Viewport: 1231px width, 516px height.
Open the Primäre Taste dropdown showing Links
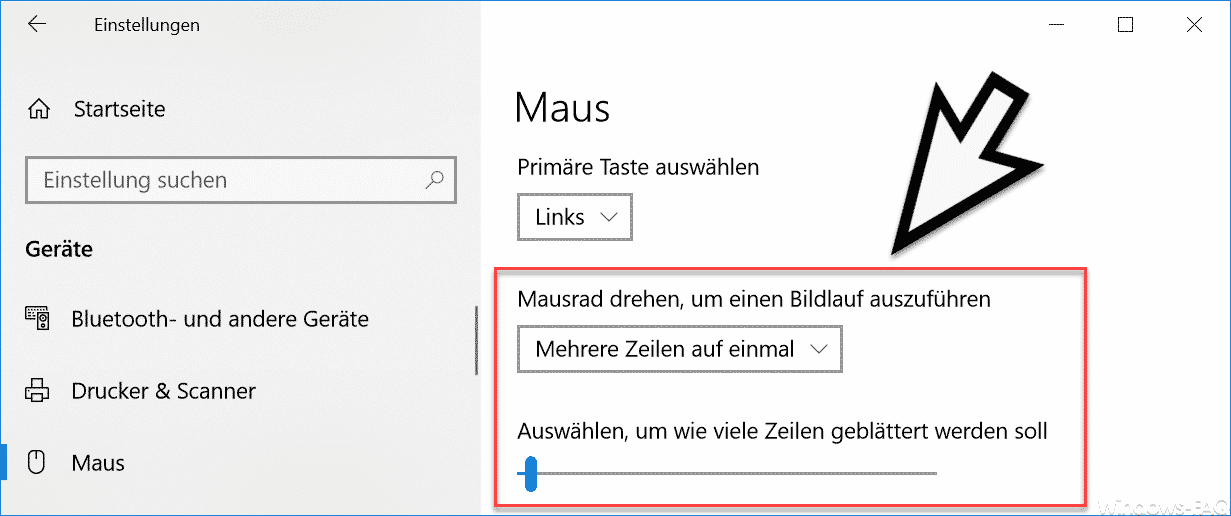[x=575, y=217]
